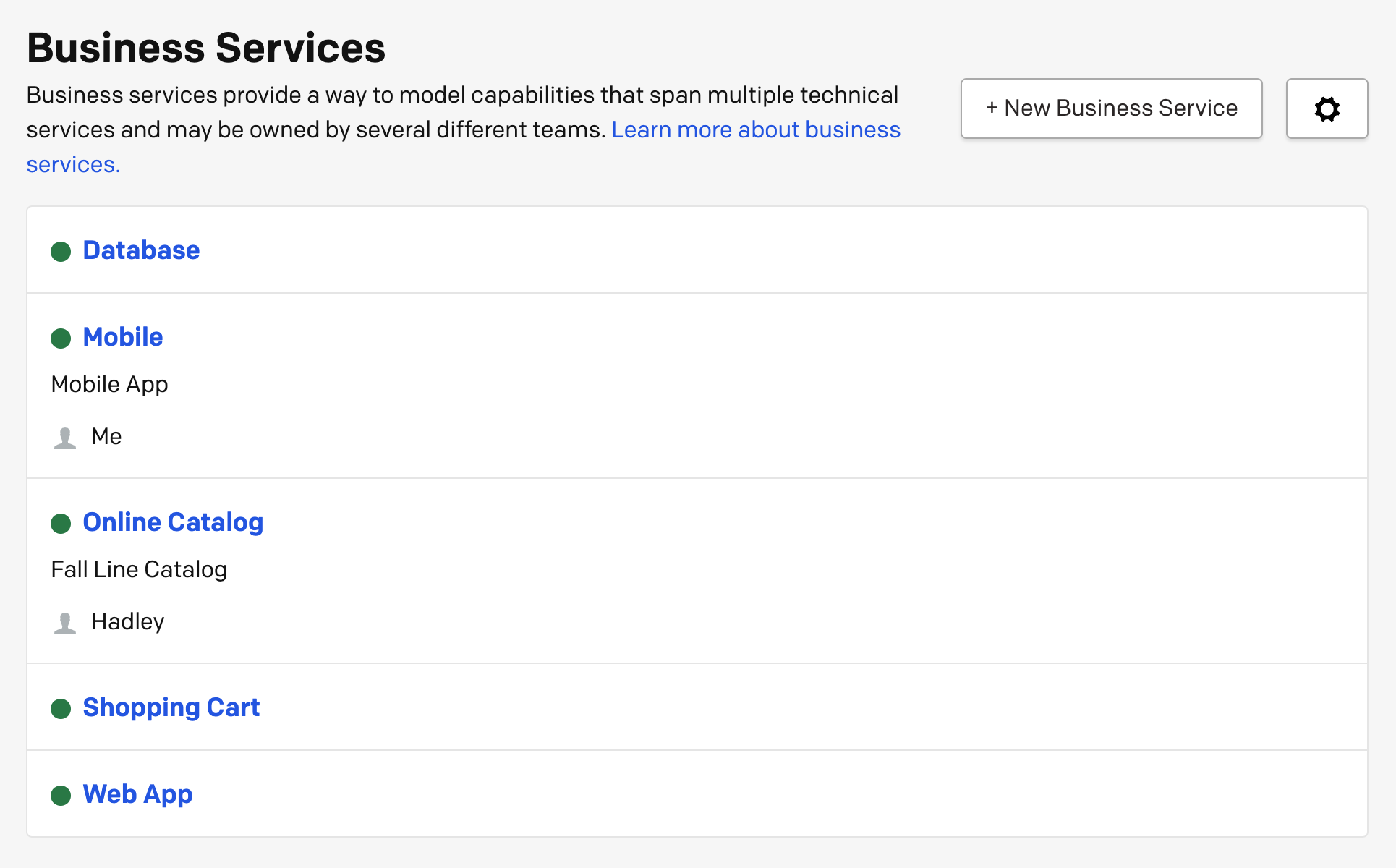The height and width of the screenshot is (868, 1396).
Task: Open the Mobile business service
Action: point(123,337)
